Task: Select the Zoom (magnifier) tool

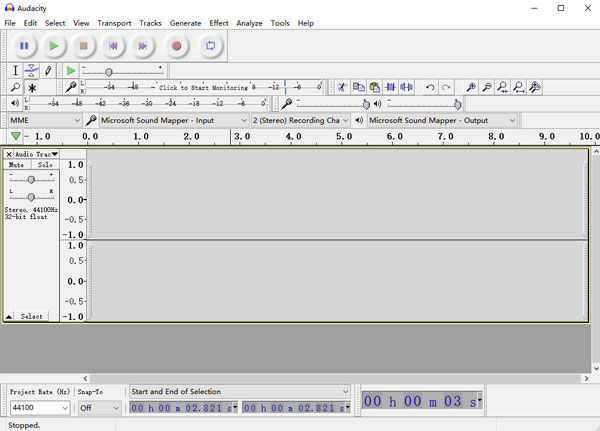Action: [x=15, y=88]
